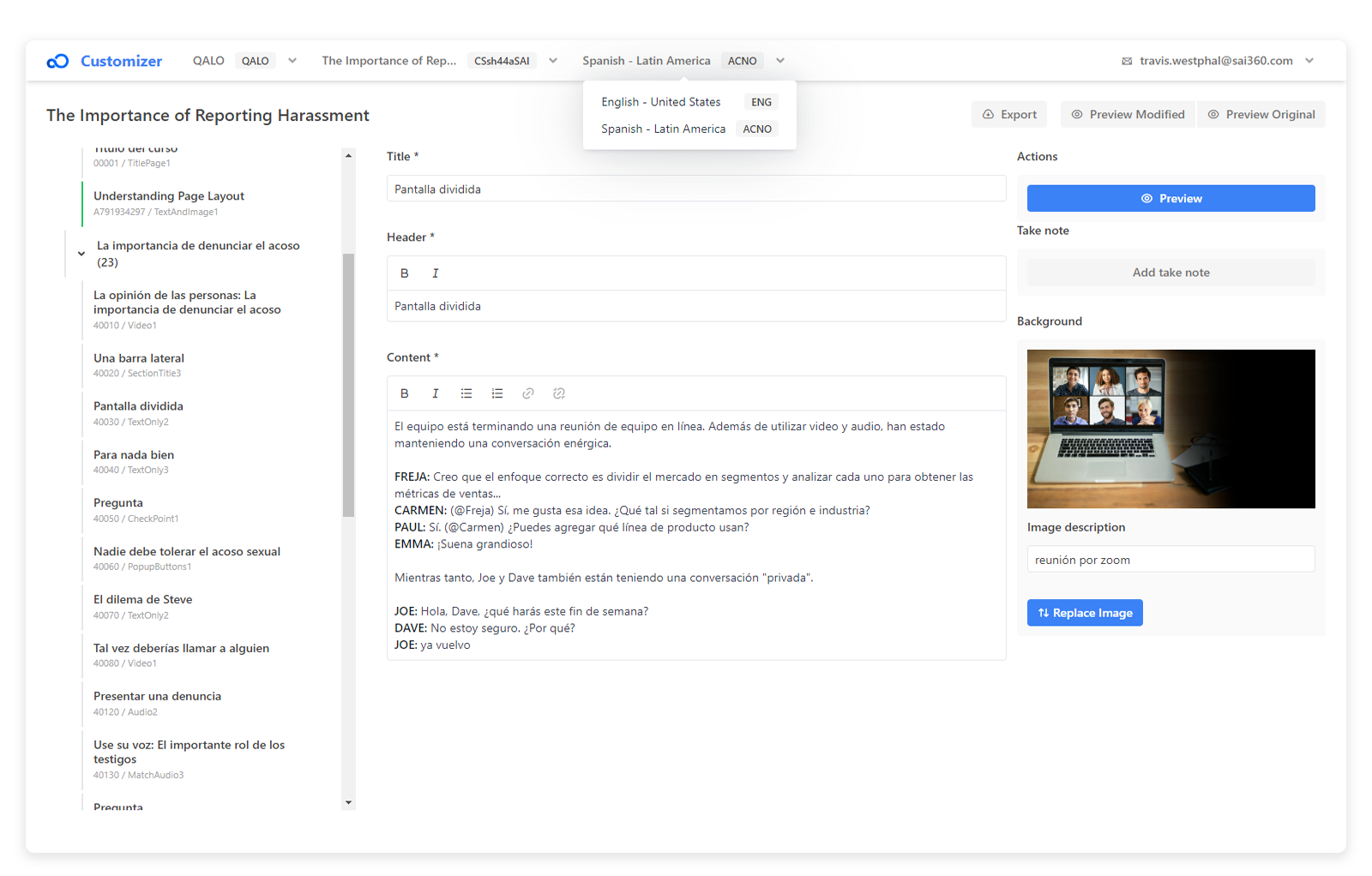Click the Replace Image button

tap(1085, 613)
